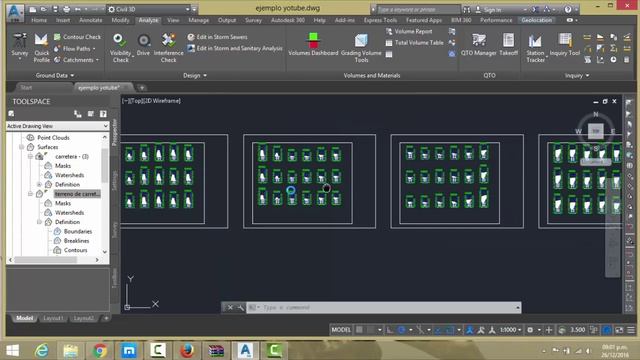The height and width of the screenshot is (360, 640).
Task: Select Boundaries tree item
Action: point(78,231)
